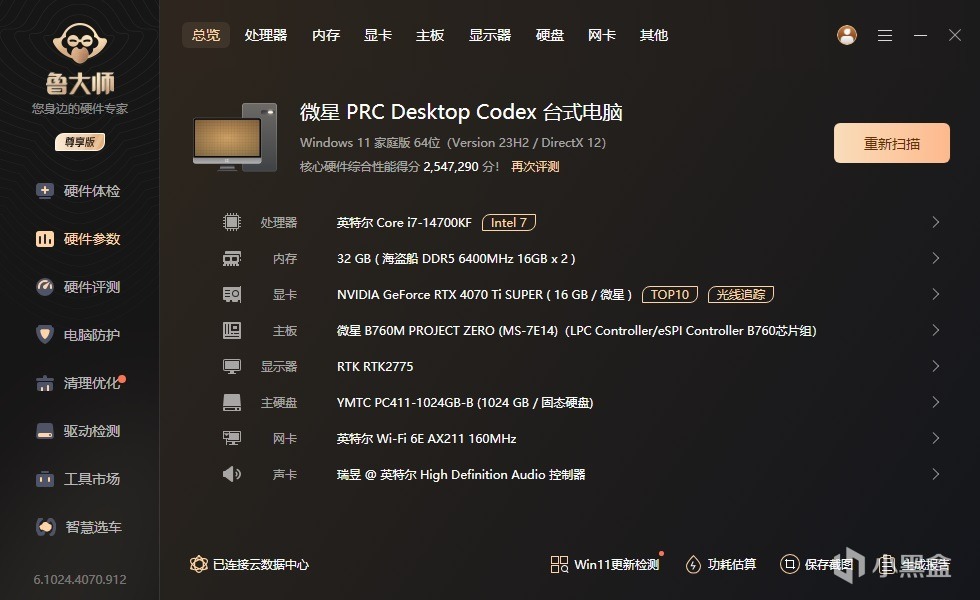Click the 显卡 graphics card icon
The width and height of the screenshot is (980, 600).
pos(232,294)
